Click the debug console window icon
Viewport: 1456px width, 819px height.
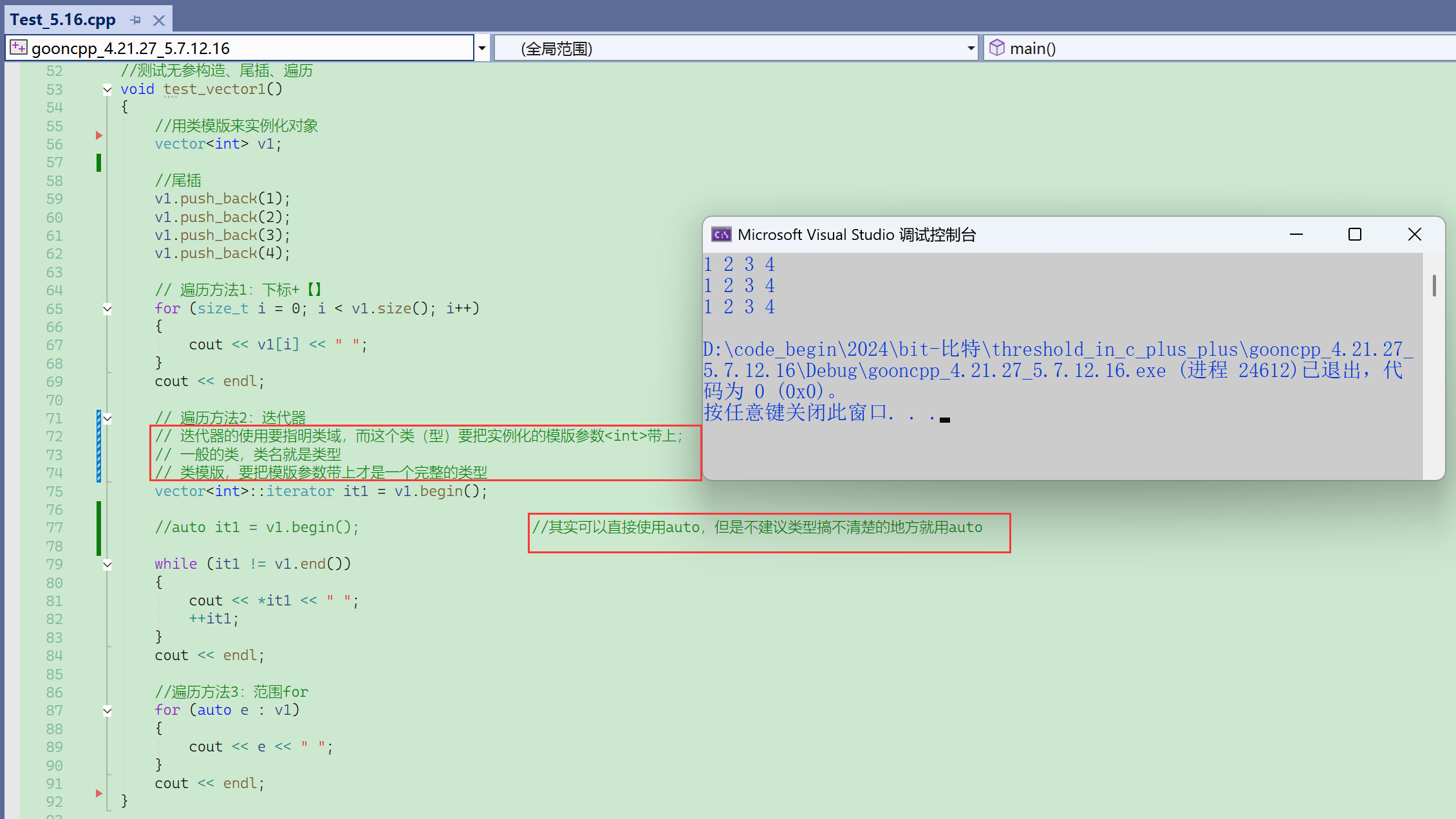721,235
